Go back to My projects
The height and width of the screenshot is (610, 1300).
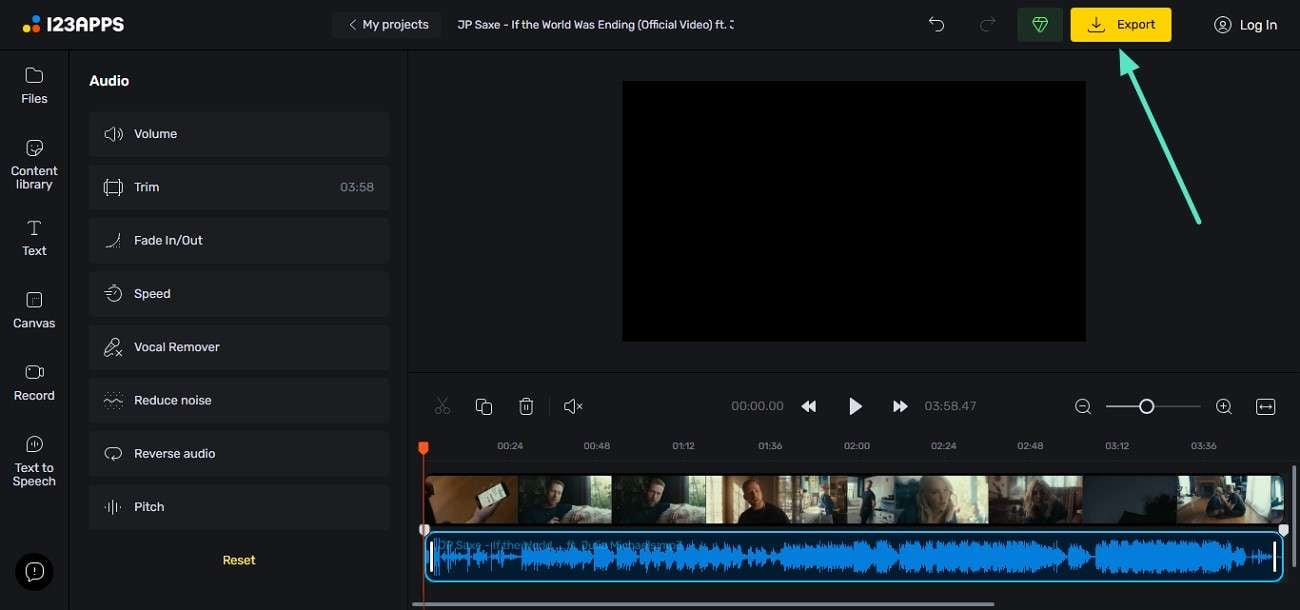click(x=387, y=24)
